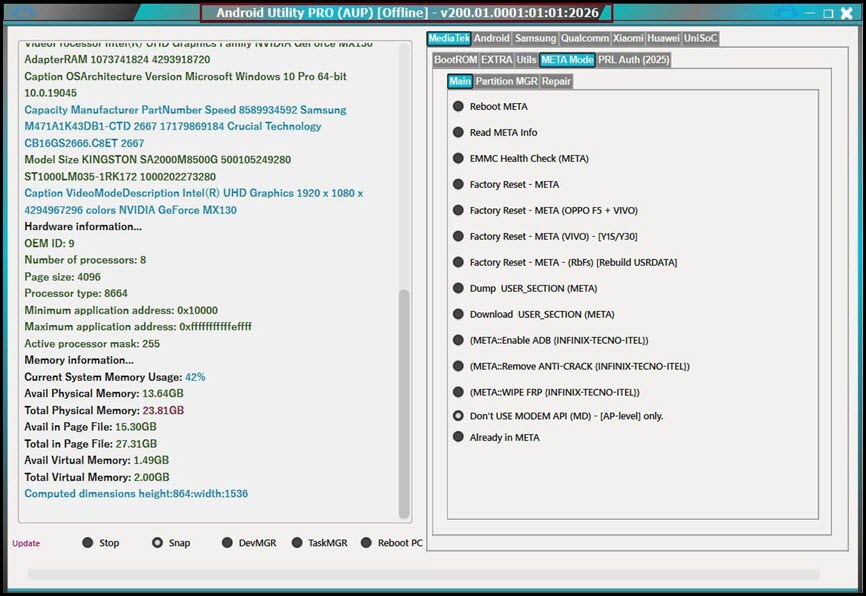Click the Android Utility PRO title text
The image size is (866, 596).
click(407, 12)
